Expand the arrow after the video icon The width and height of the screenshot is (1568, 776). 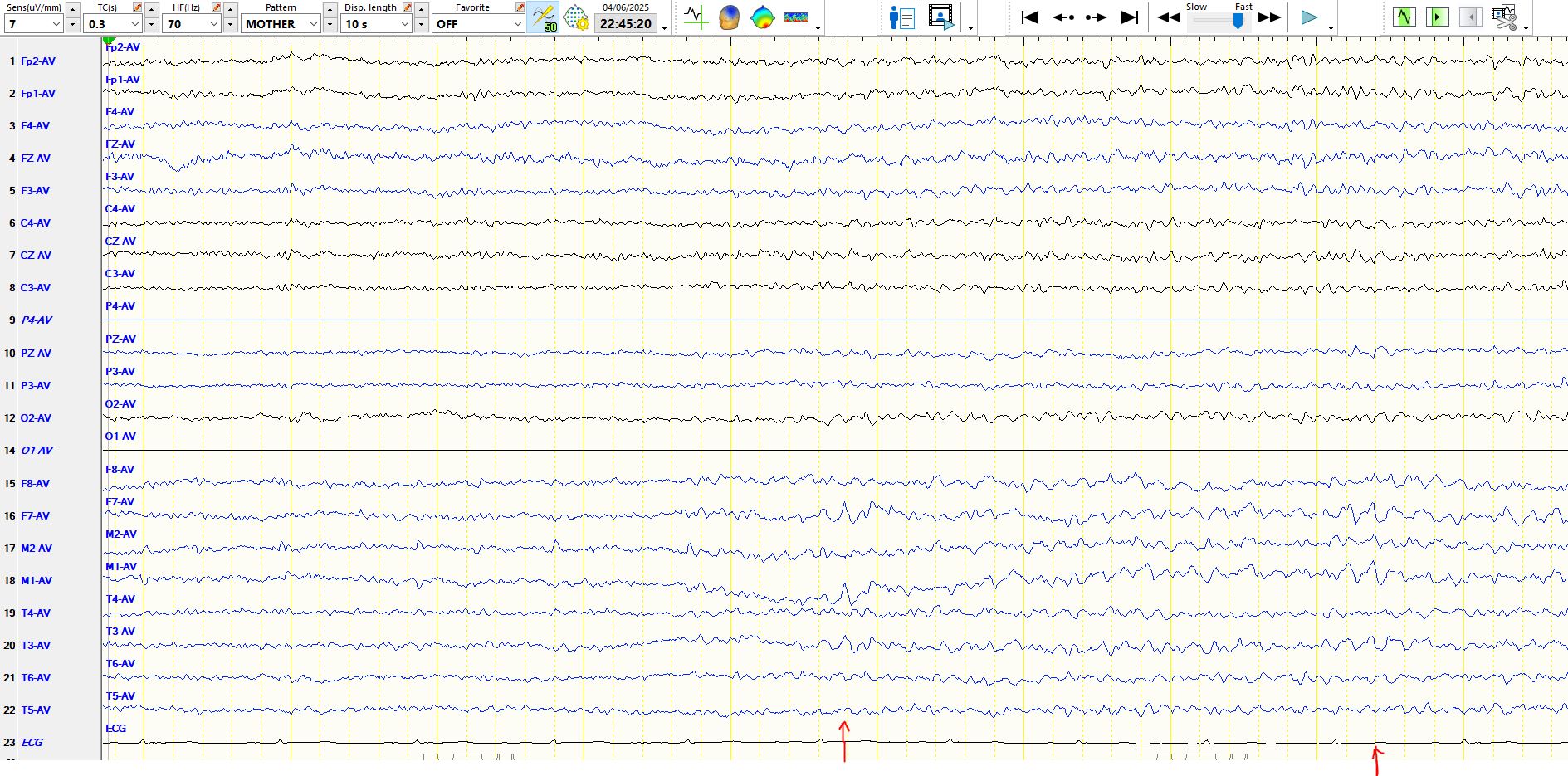point(970,28)
